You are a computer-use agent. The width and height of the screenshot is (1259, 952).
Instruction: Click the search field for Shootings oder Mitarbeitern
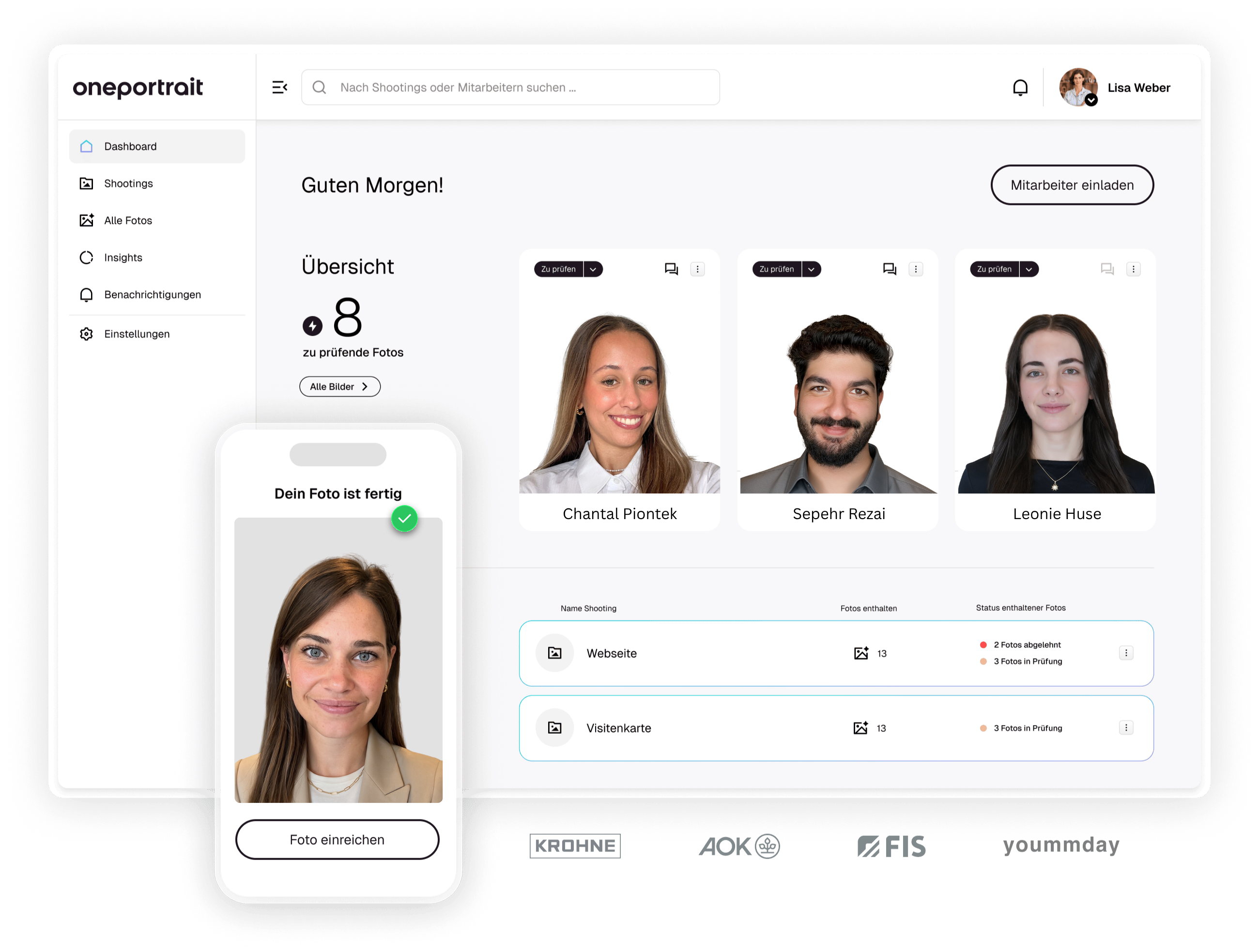510,87
